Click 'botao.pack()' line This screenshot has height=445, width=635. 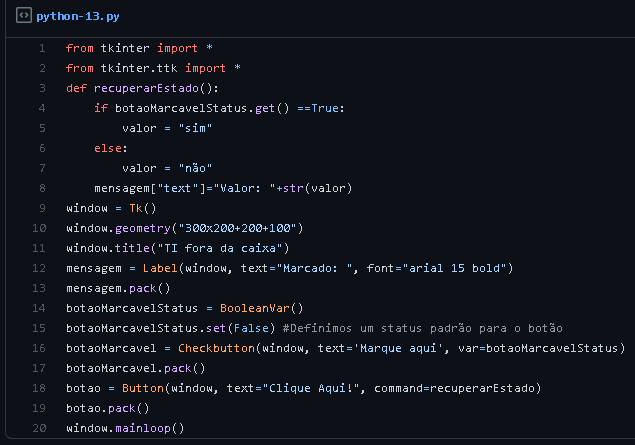coord(108,408)
